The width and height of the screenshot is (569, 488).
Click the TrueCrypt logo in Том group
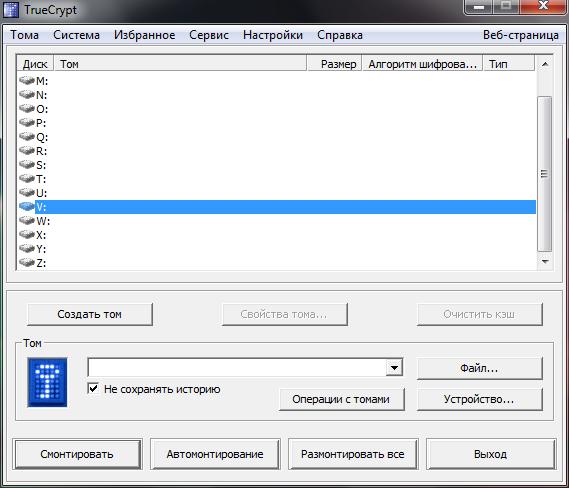(x=47, y=382)
